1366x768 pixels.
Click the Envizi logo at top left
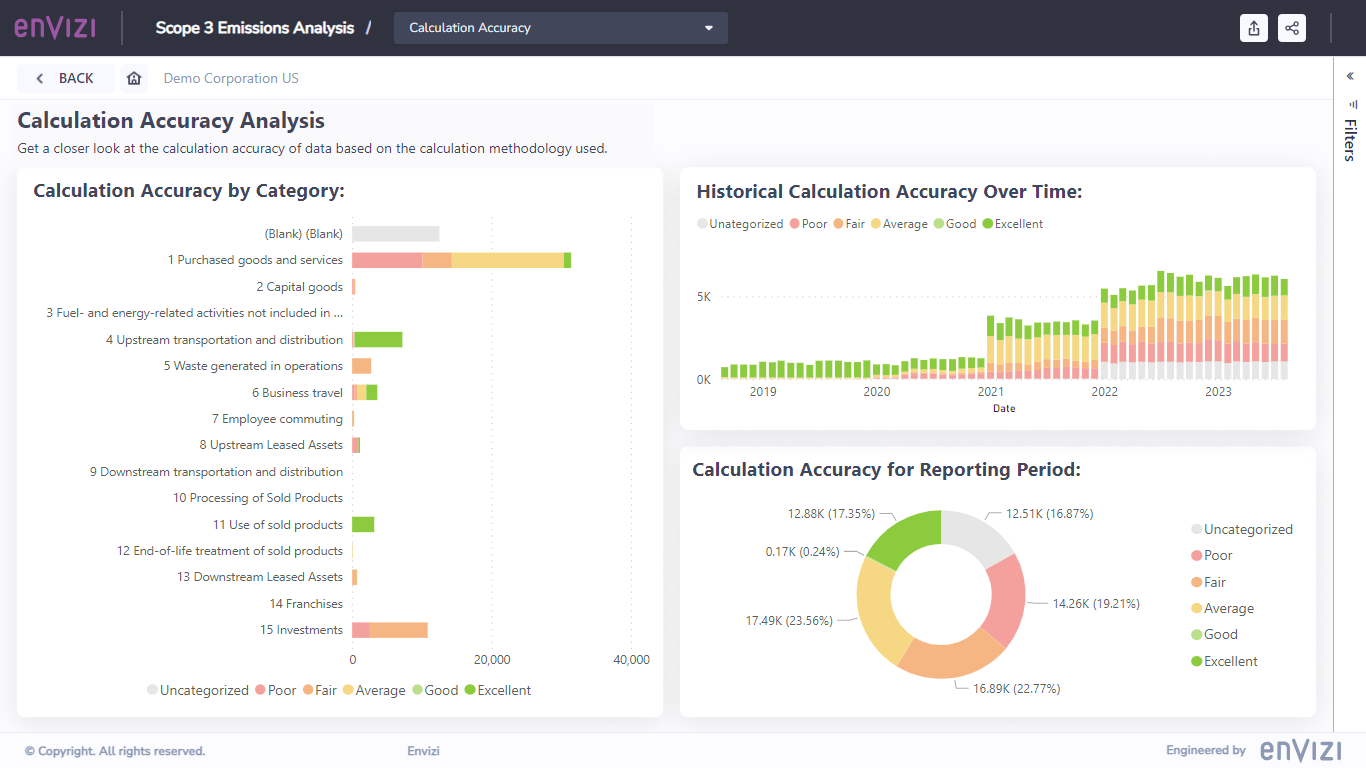coord(55,27)
